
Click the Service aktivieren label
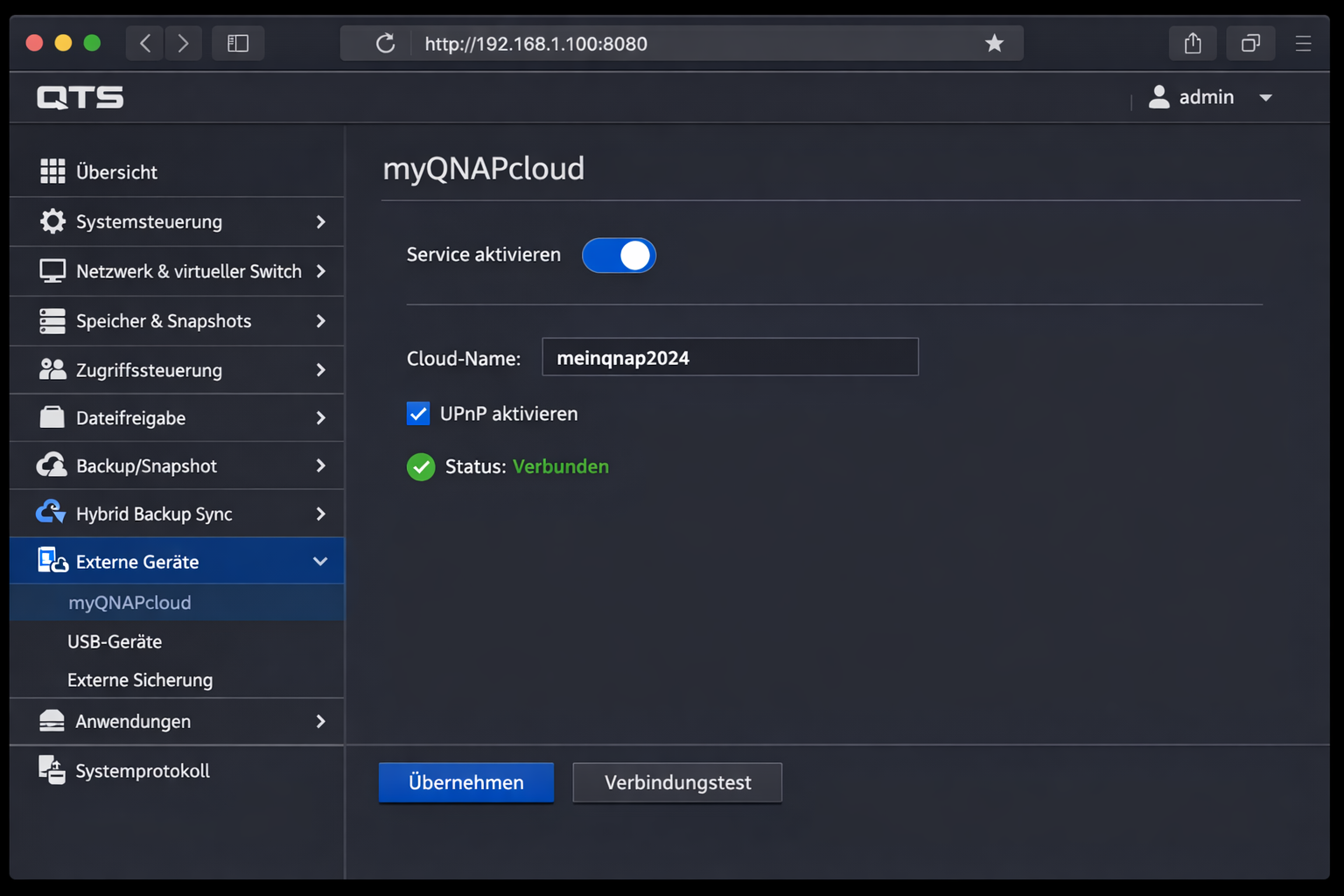tap(484, 255)
